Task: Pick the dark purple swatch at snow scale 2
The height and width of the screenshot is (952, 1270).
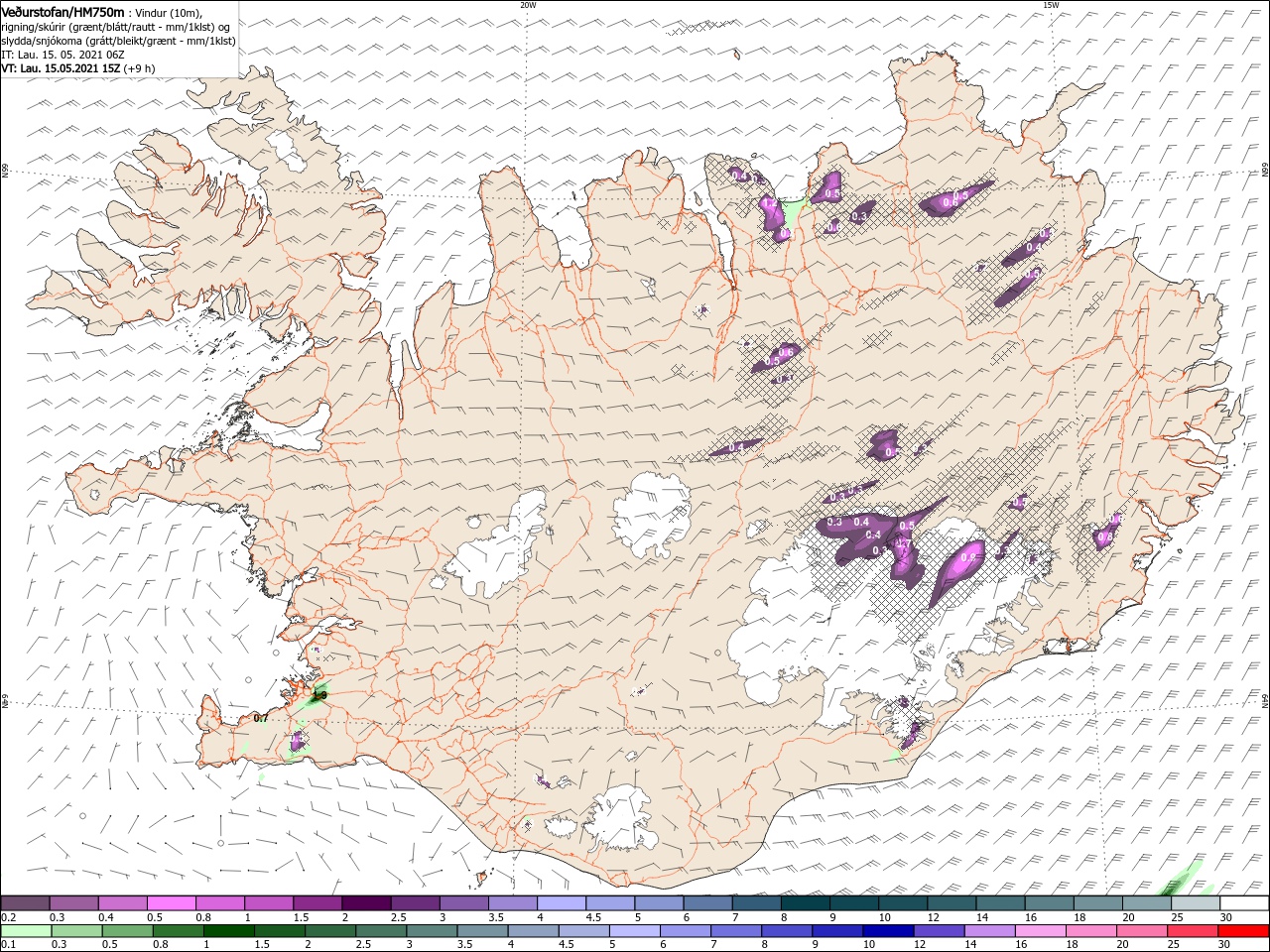Action: click(x=365, y=903)
